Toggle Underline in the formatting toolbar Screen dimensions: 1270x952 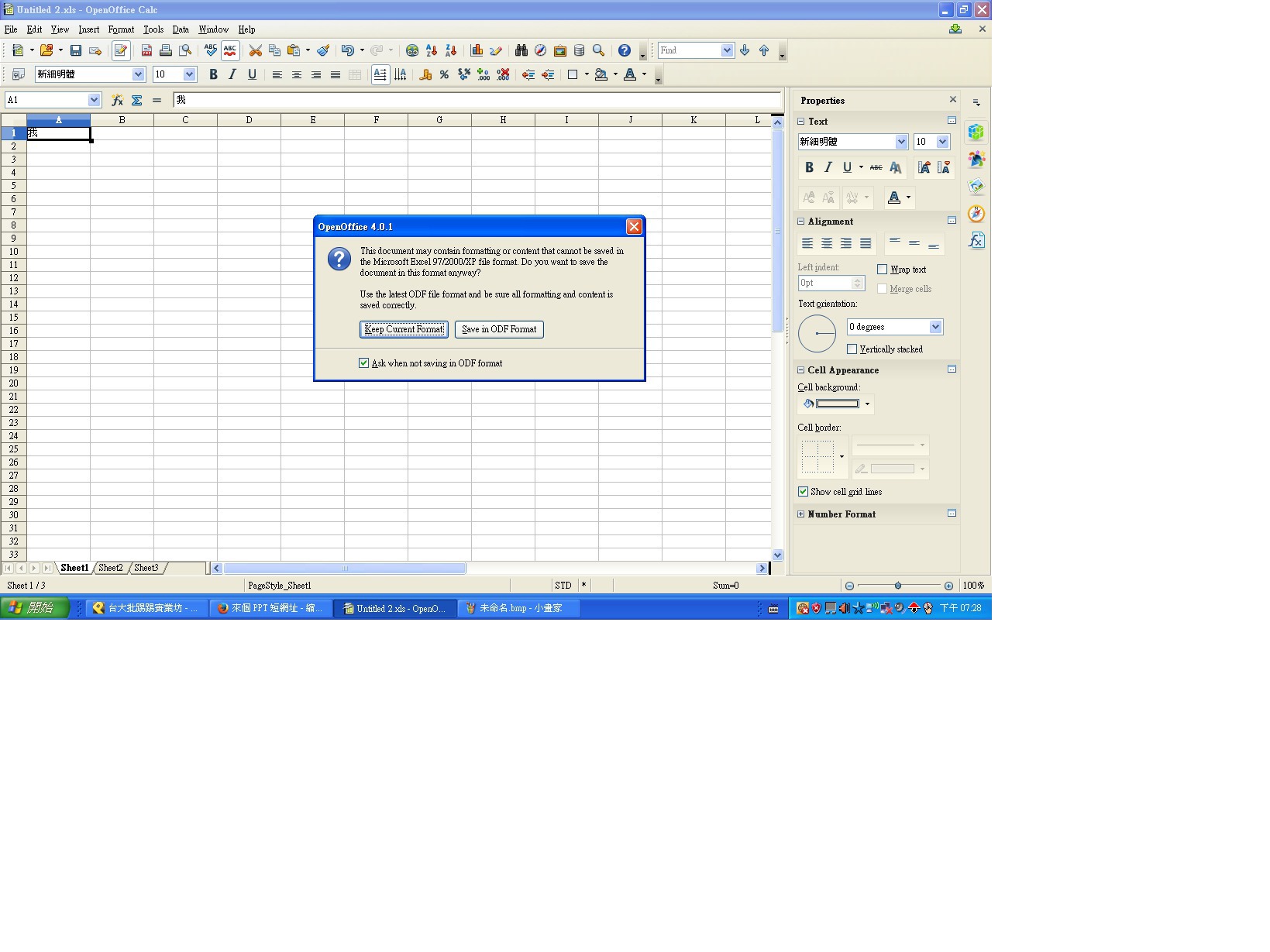(x=252, y=75)
